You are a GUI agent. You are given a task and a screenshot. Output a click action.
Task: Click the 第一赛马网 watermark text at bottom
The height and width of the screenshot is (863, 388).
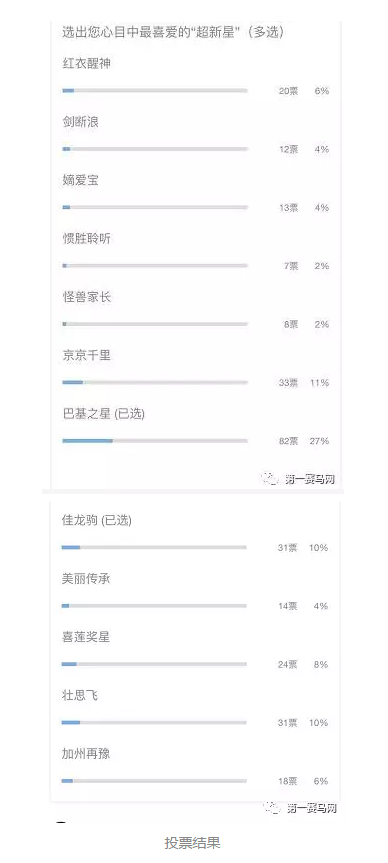point(311,808)
